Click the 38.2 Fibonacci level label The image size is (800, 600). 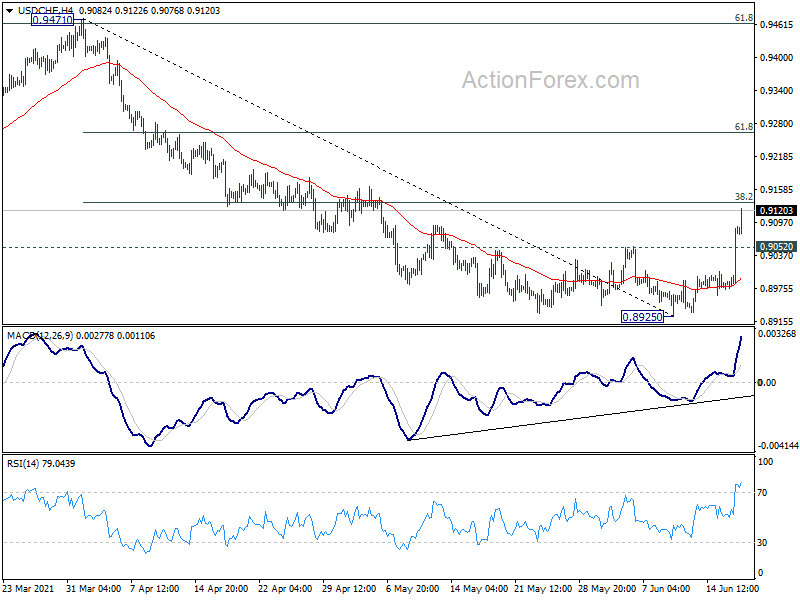pos(743,197)
